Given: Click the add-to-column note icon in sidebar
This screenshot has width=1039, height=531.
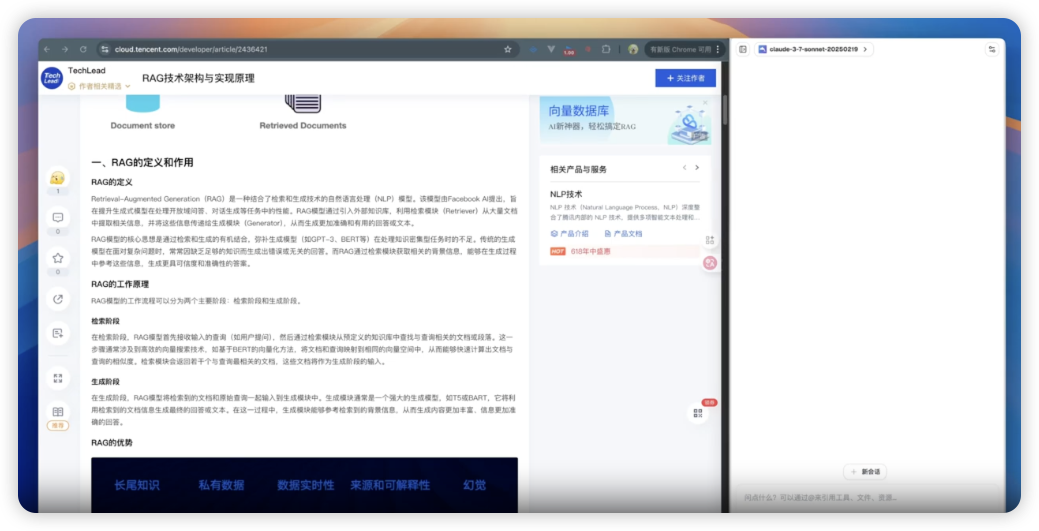Looking at the screenshot, I should (x=58, y=333).
